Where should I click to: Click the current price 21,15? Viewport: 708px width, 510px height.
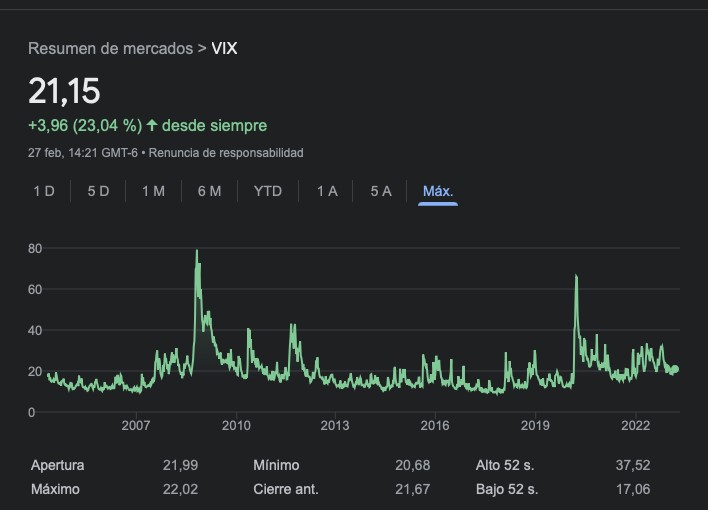[64, 92]
